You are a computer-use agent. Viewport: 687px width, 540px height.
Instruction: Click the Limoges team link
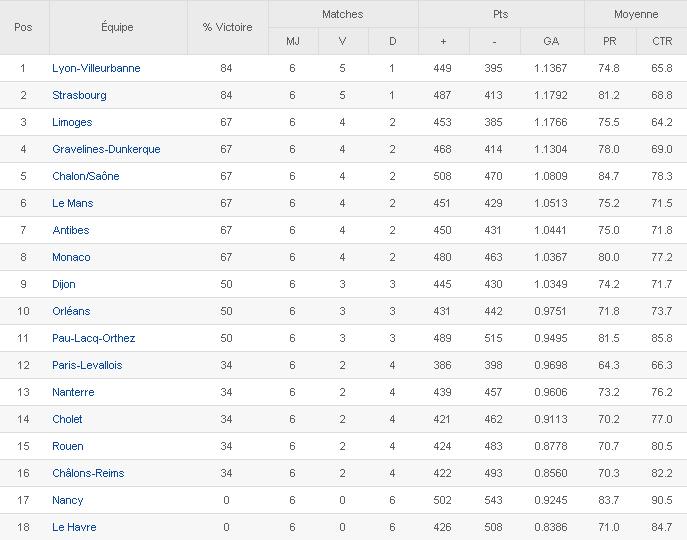pyautogui.click(x=72, y=122)
